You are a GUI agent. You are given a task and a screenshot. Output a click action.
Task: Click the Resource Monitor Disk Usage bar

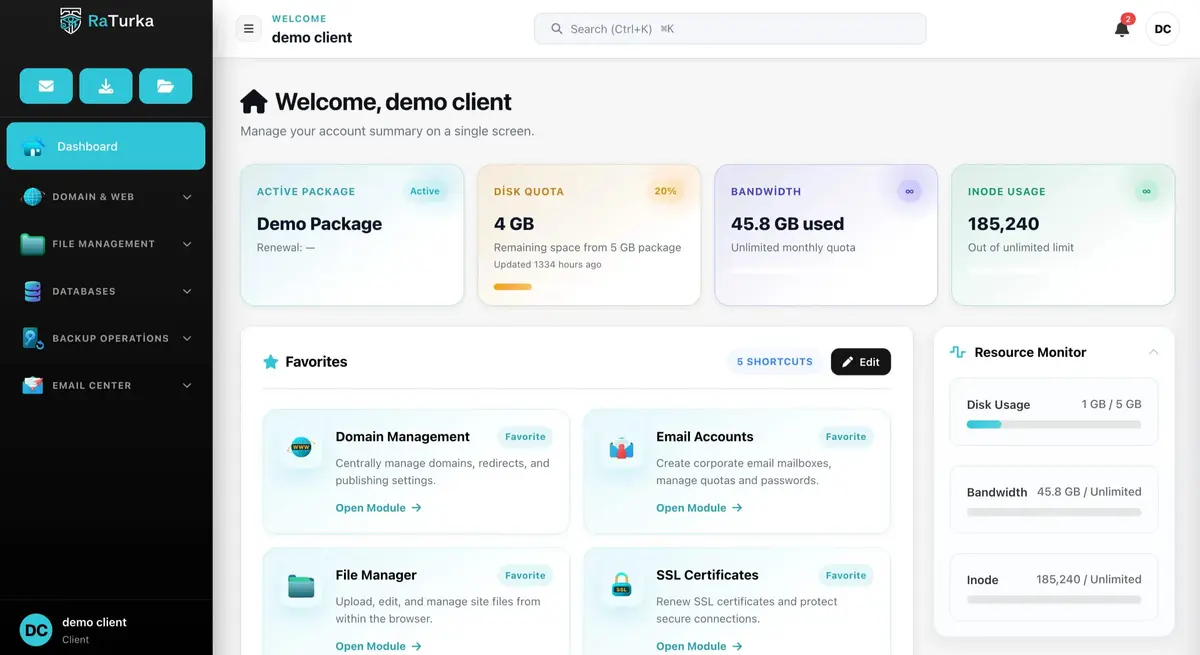pyautogui.click(x=1054, y=425)
